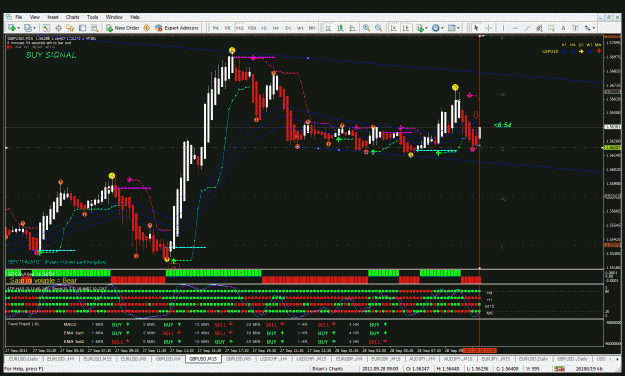625x376 pixels.
Task: Switch timeframe to MN
Action: pyautogui.click(x=312, y=28)
